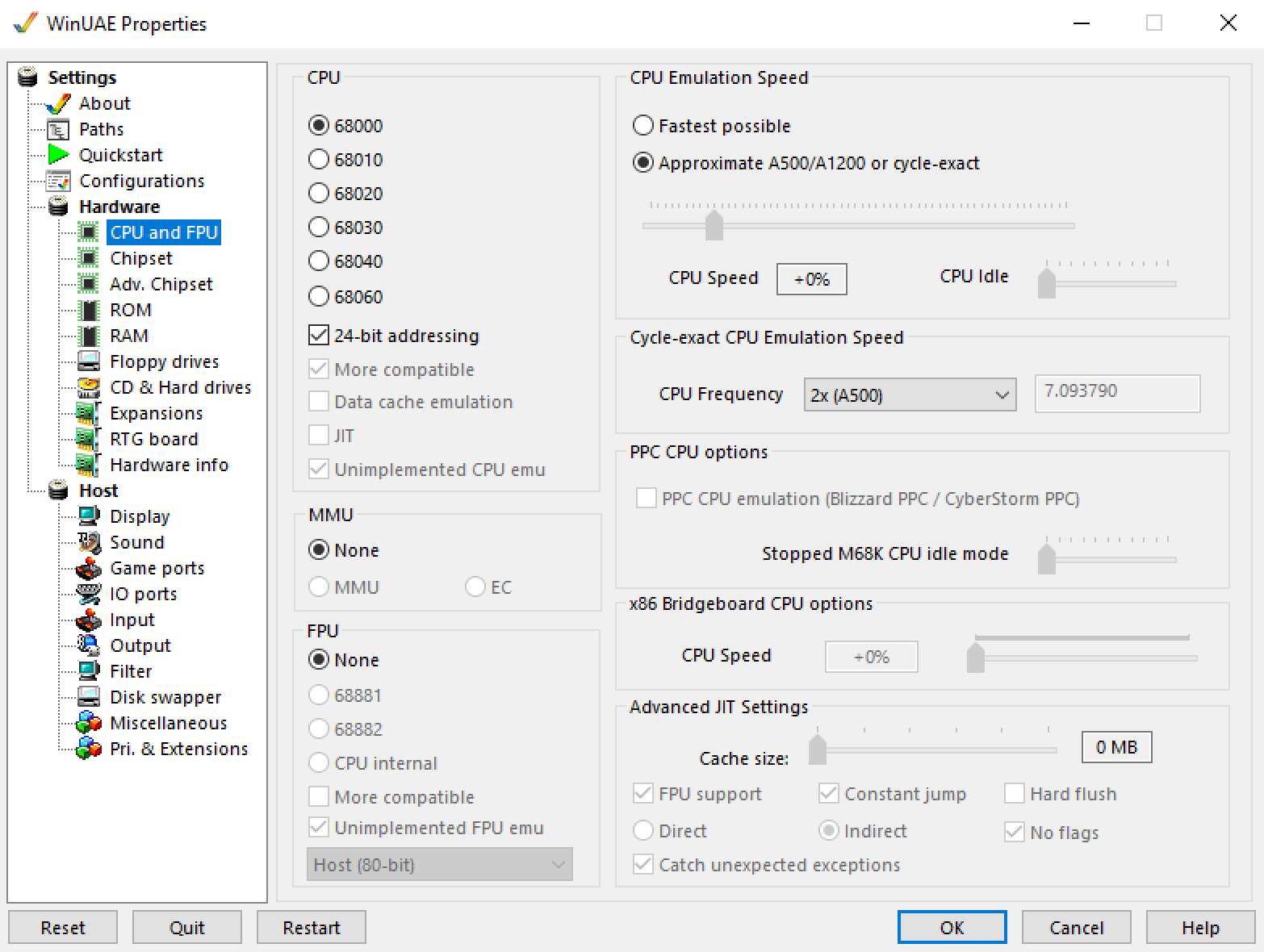
Task: Select the 68010 CPU radio button
Action: (x=319, y=160)
